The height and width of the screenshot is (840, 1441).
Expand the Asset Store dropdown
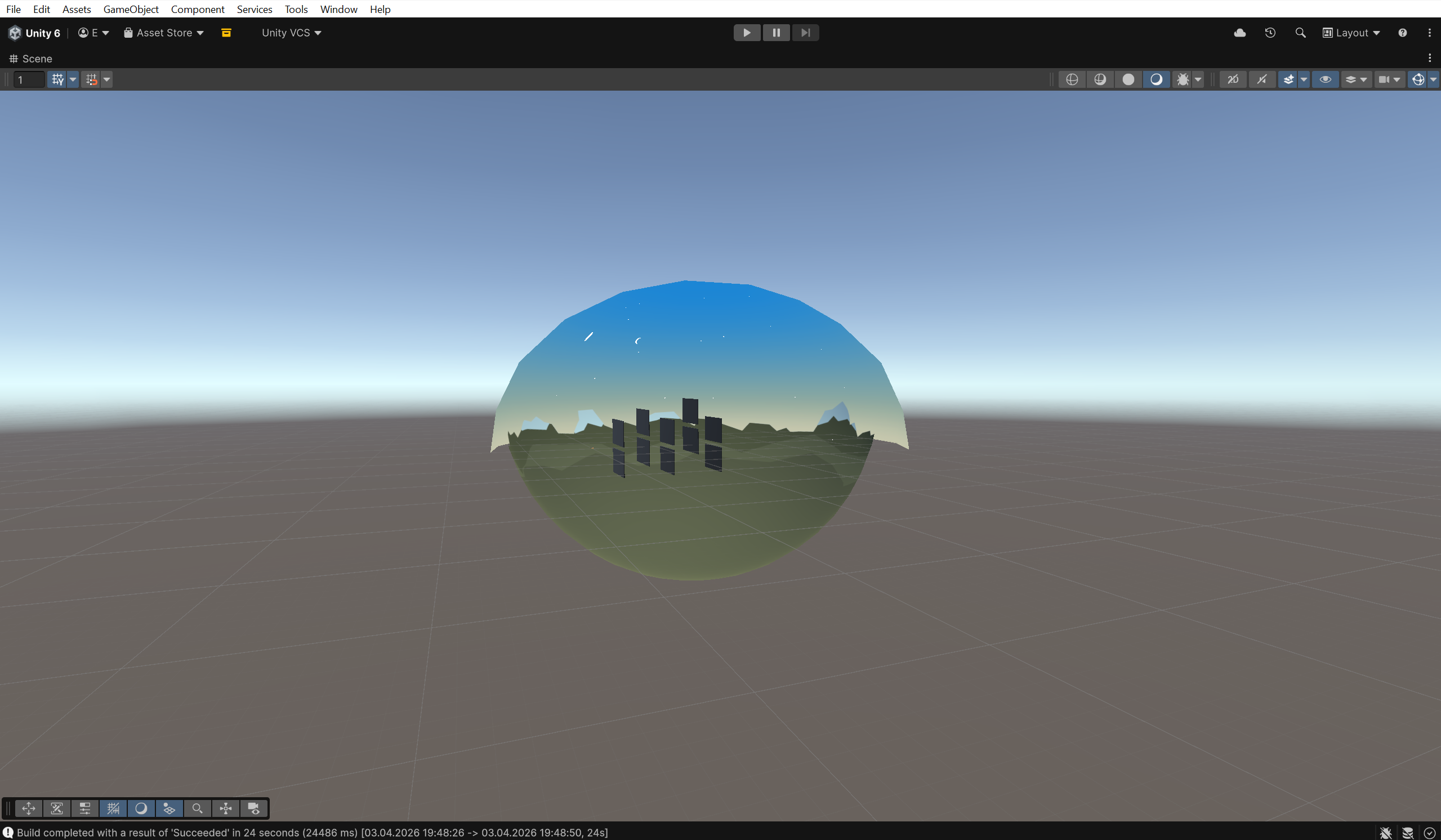click(164, 33)
